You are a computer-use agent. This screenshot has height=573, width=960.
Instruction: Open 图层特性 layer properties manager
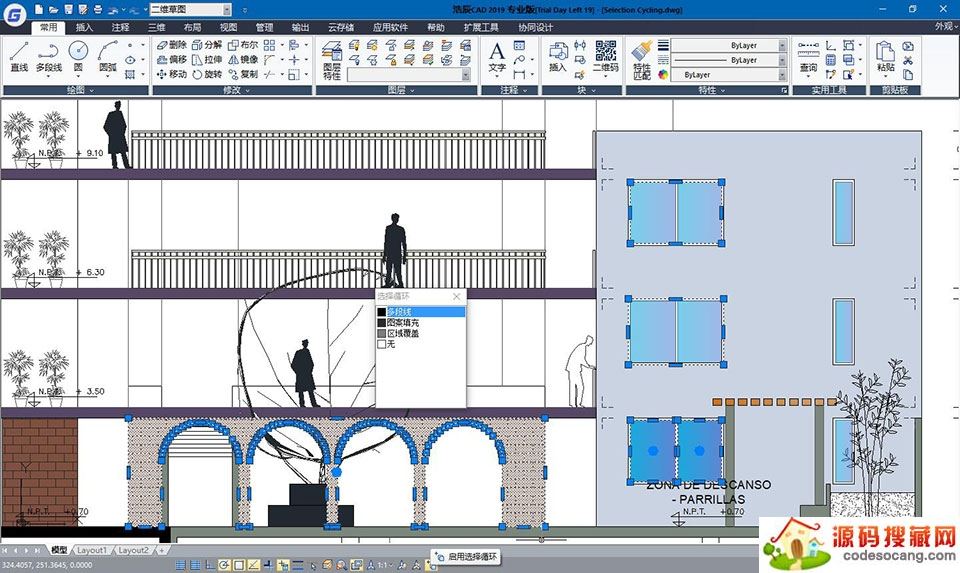332,60
